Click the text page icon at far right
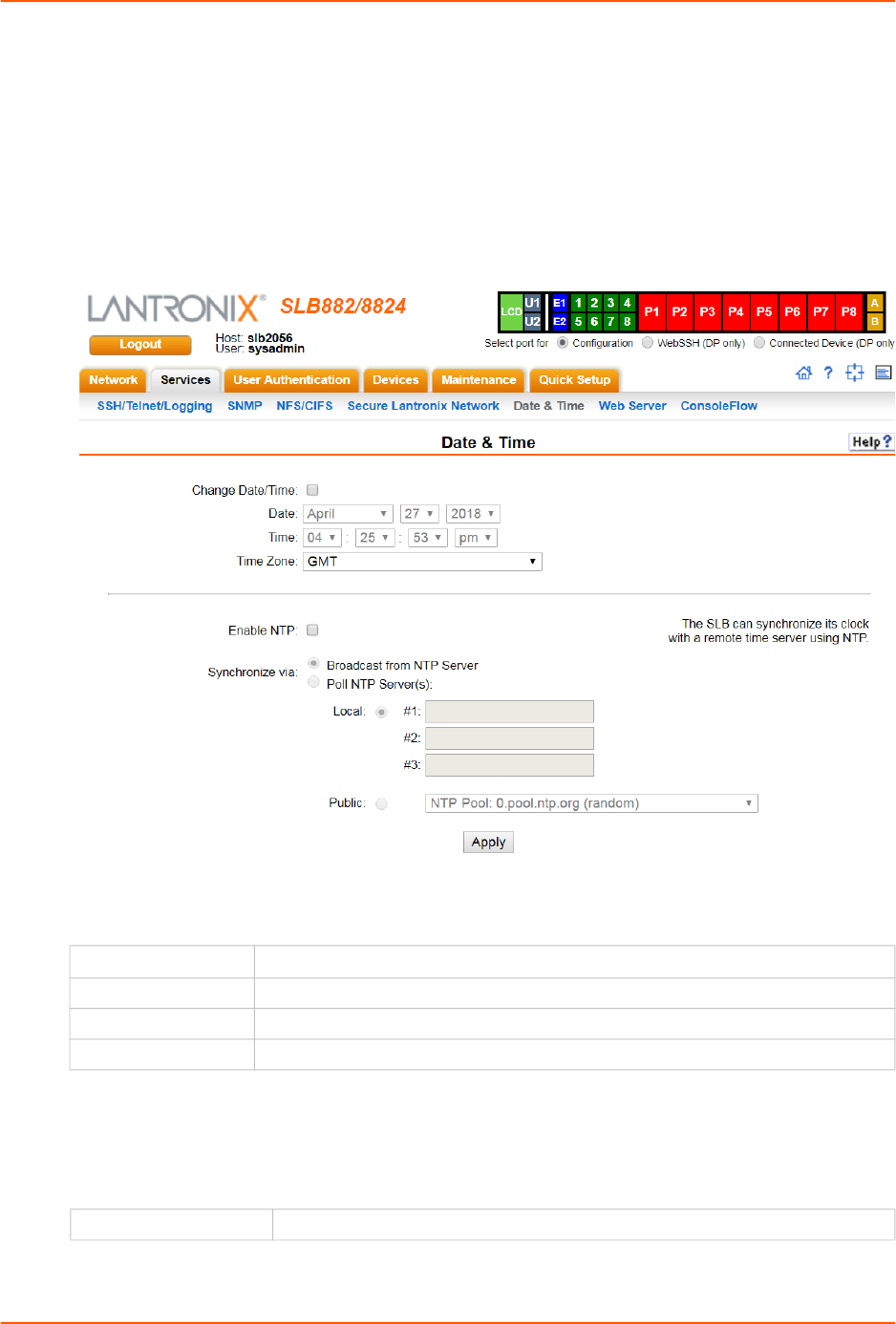The height and width of the screenshot is (1324, 896). 884,374
